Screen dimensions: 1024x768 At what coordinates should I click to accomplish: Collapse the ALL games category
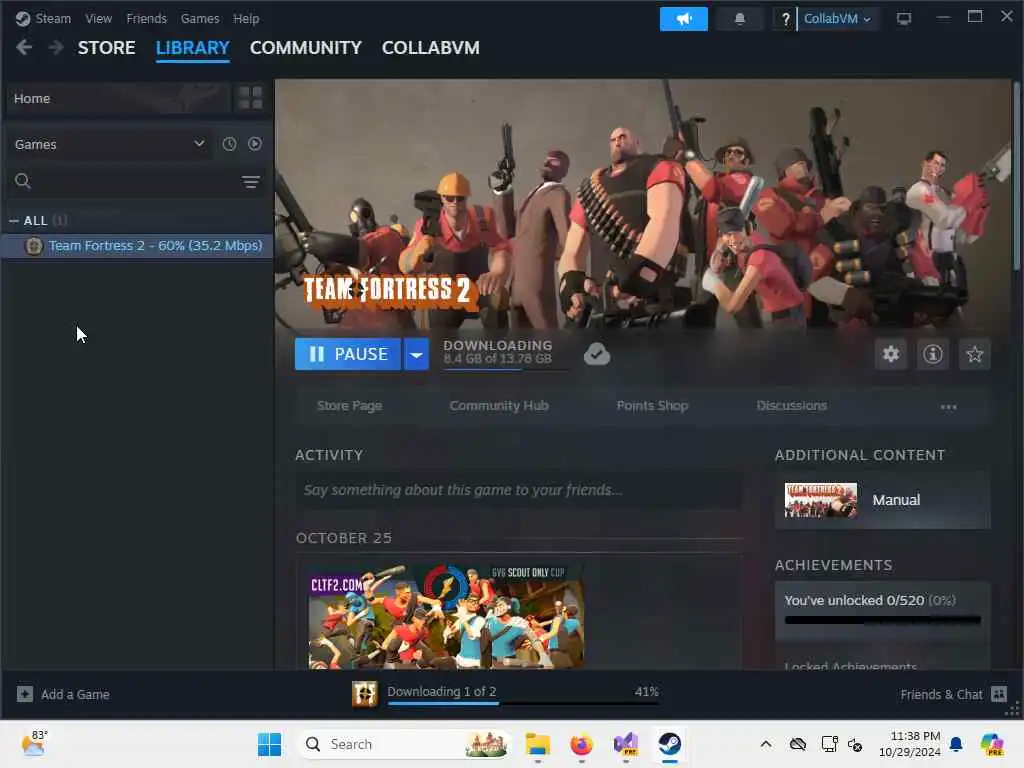click(14, 221)
